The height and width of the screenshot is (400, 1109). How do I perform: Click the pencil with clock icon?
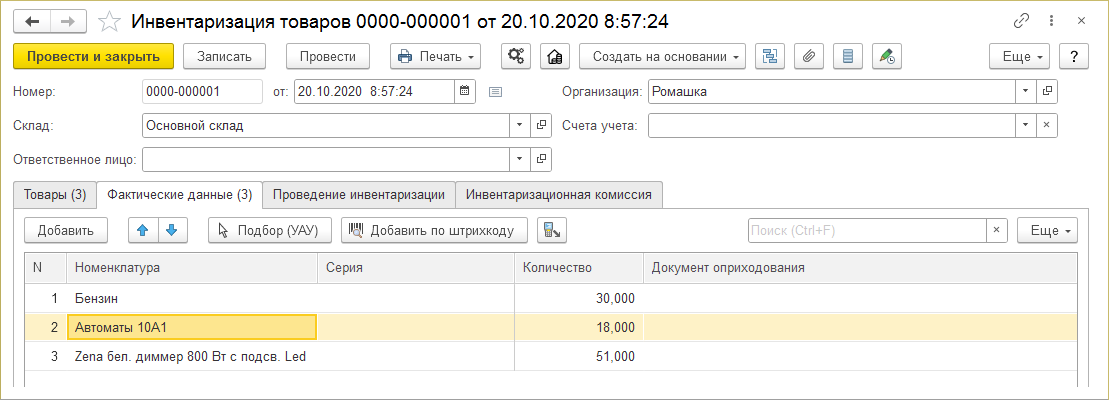[x=886, y=56]
